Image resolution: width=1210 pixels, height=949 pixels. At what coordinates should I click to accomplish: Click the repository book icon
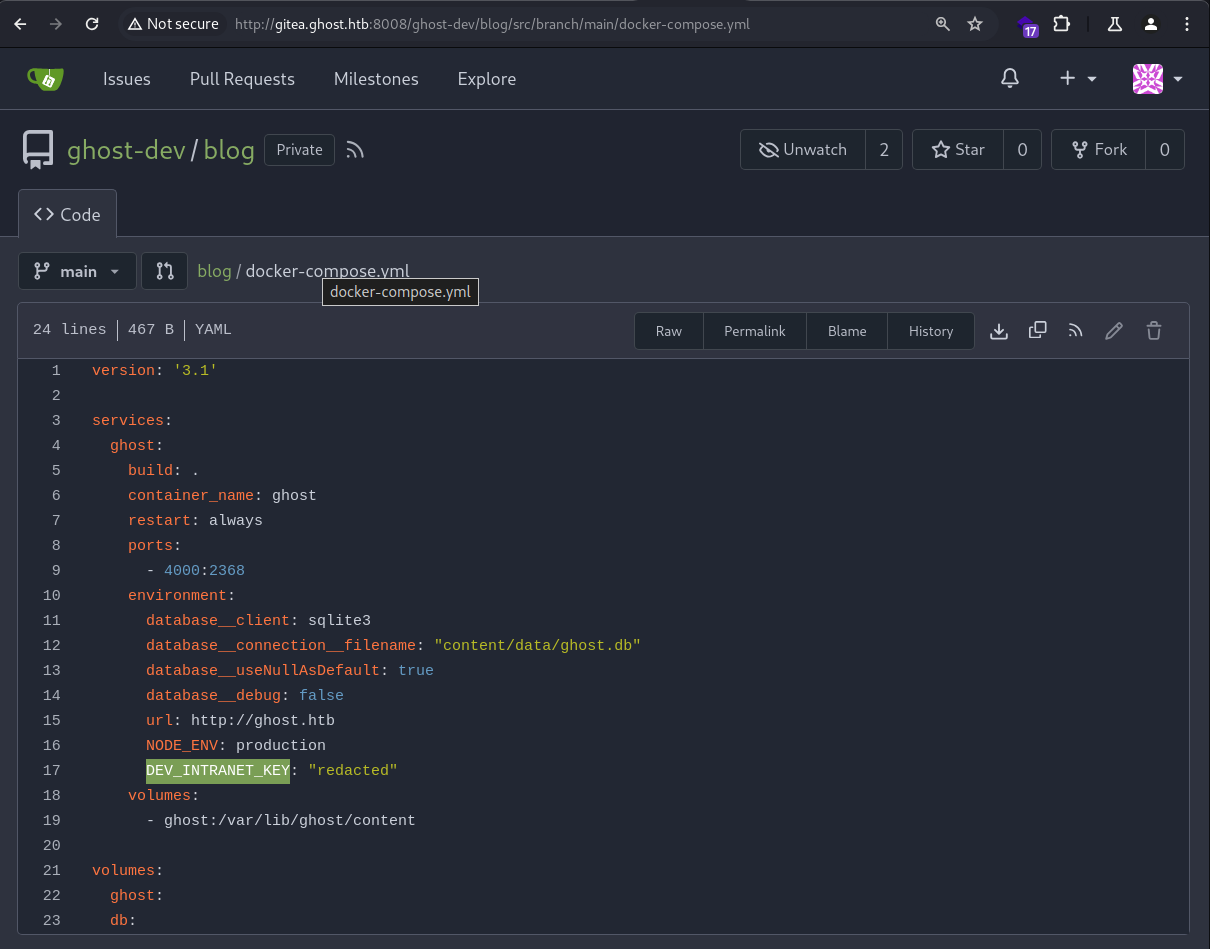click(38, 150)
